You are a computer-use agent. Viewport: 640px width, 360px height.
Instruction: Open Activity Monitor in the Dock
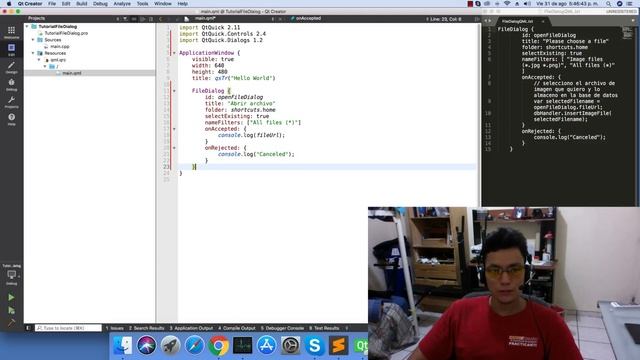(x=242, y=345)
